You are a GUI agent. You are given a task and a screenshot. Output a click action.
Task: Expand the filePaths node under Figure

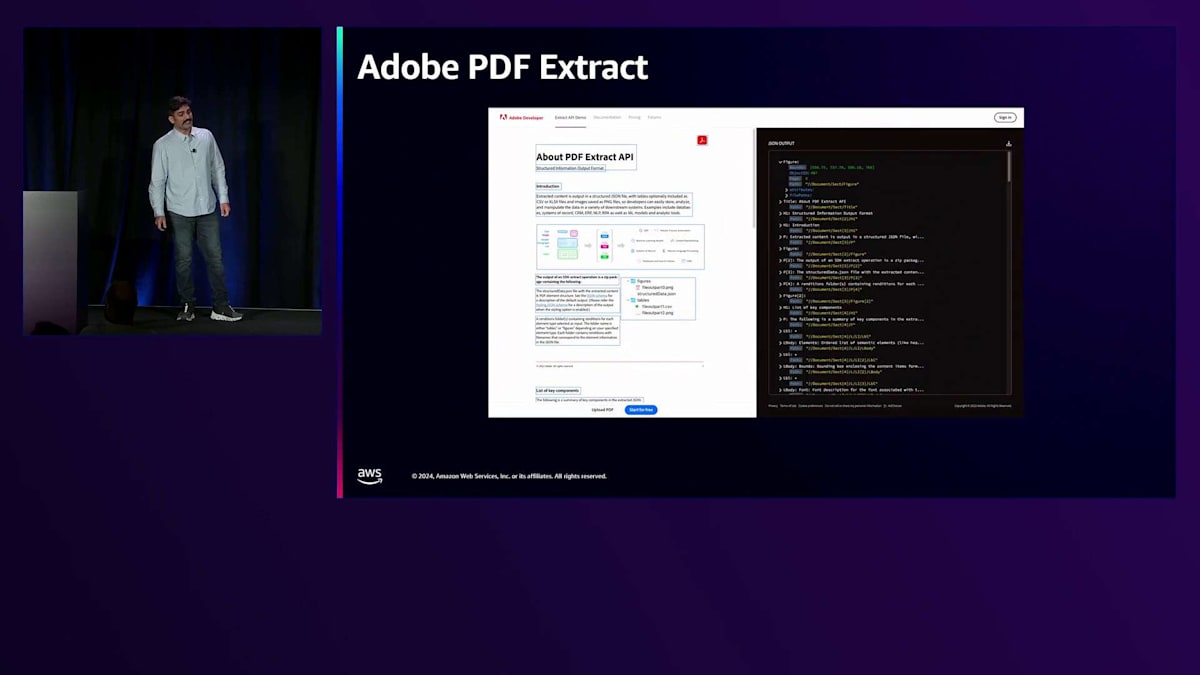tap(787, 196)
